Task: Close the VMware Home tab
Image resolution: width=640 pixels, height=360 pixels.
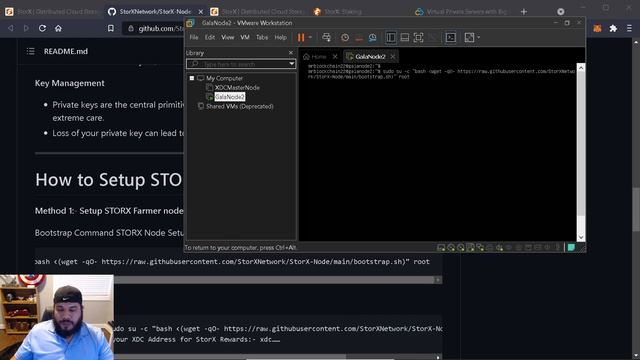Action: click(x=335, y=56)
